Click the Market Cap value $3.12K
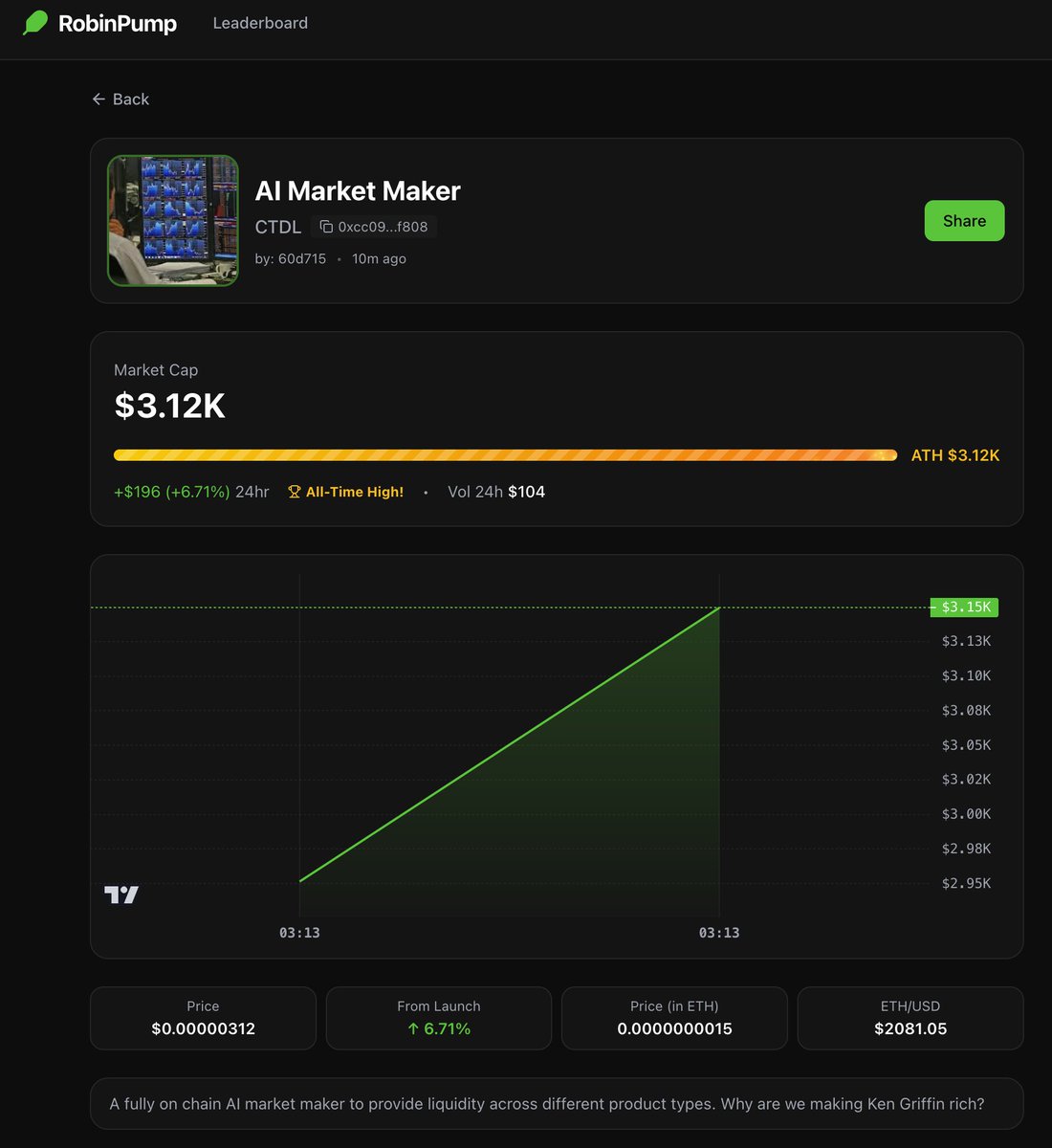The image size is (1052, 1148). point(170,406)
